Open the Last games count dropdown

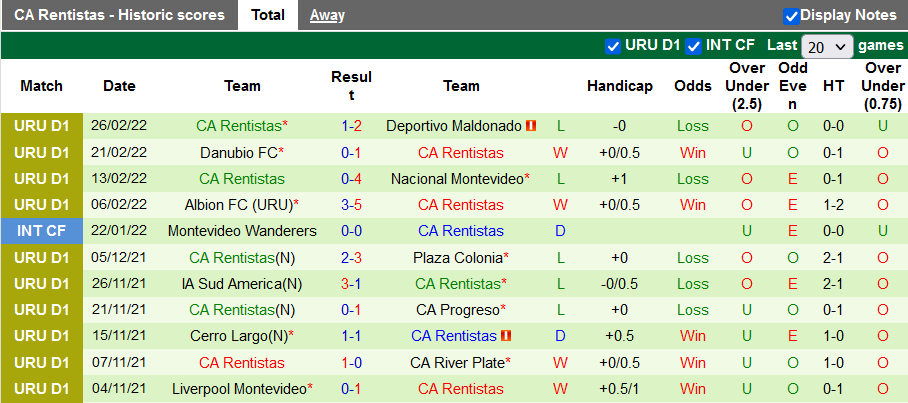click(826, 47)
